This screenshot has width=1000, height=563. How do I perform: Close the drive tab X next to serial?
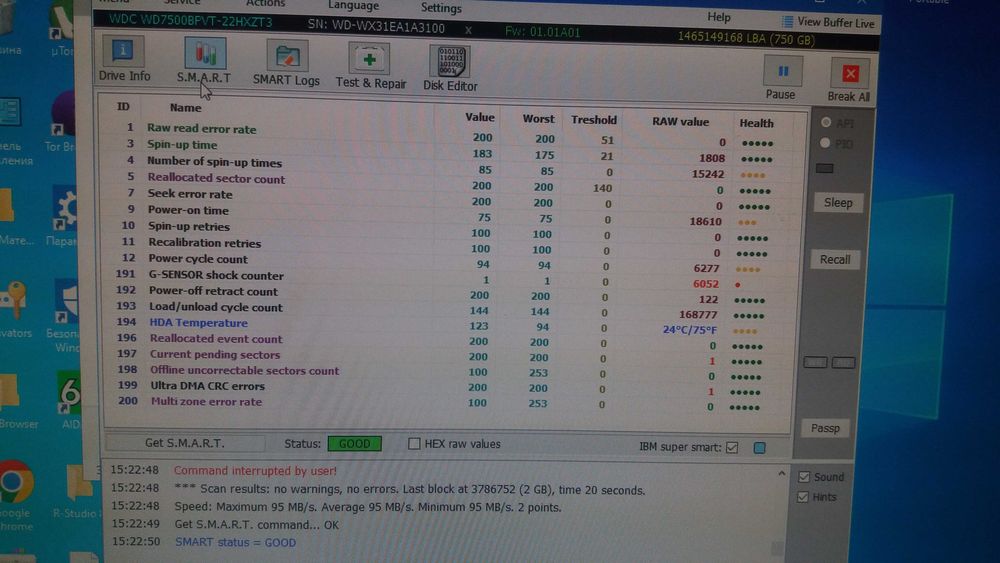coord(468,30)
